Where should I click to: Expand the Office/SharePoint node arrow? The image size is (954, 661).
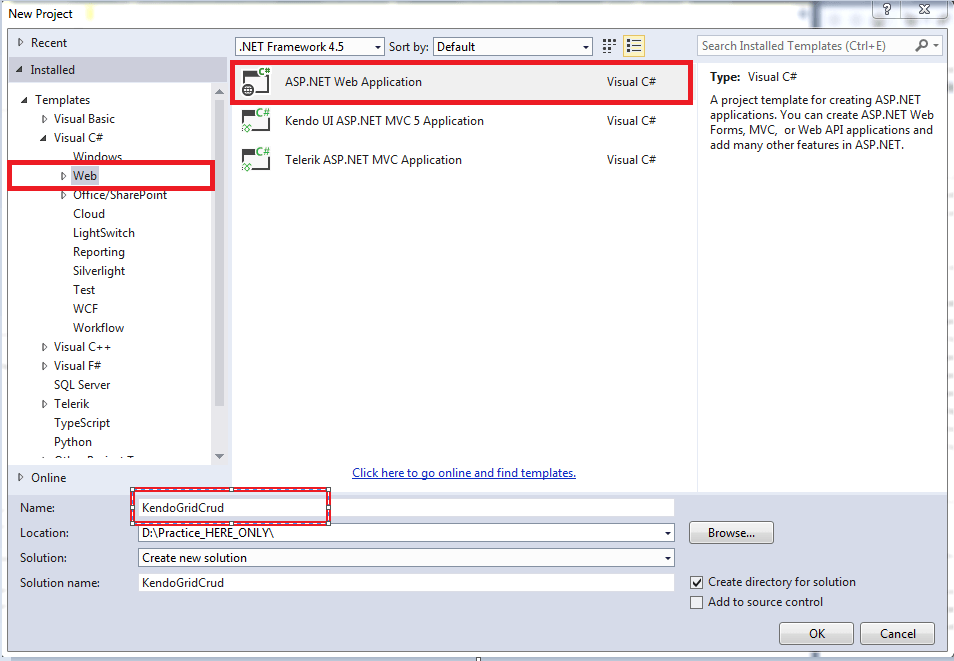coord(63,195)
